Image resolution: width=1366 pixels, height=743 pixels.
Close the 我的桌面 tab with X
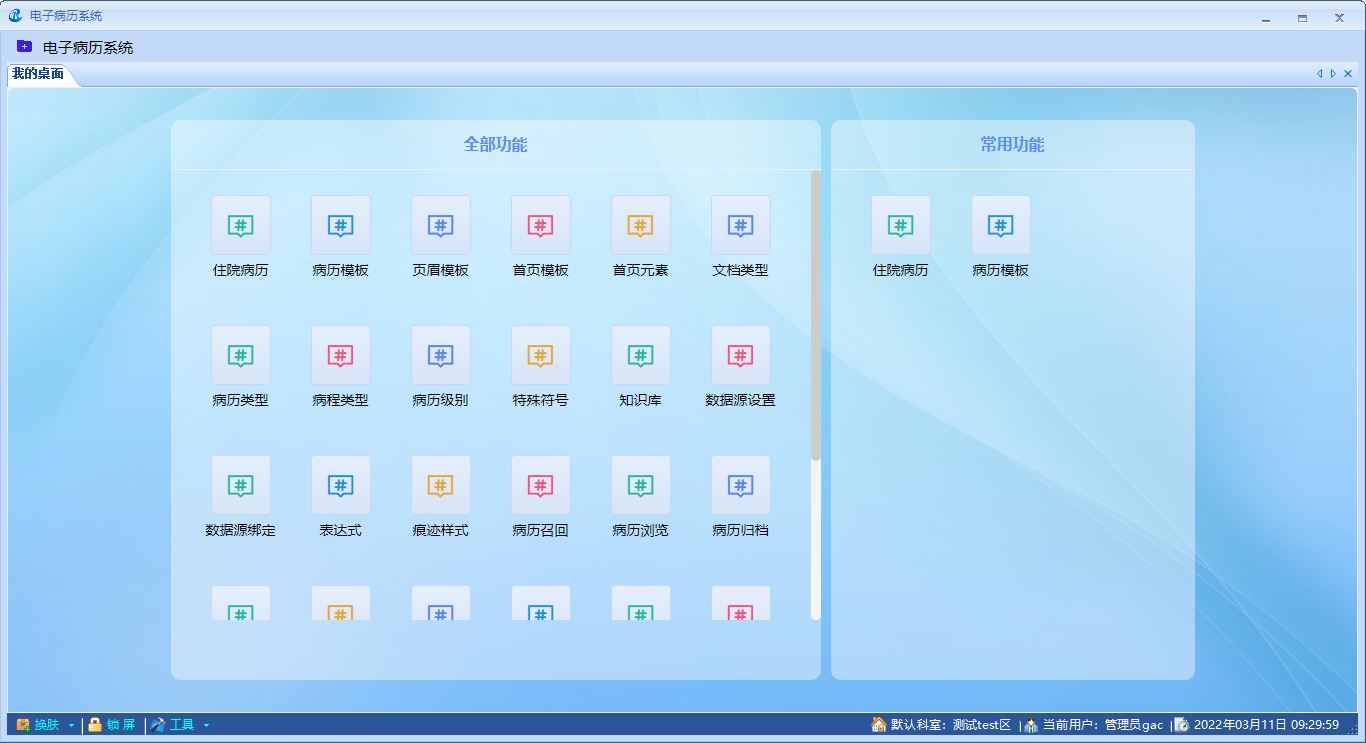[1348, 74]
